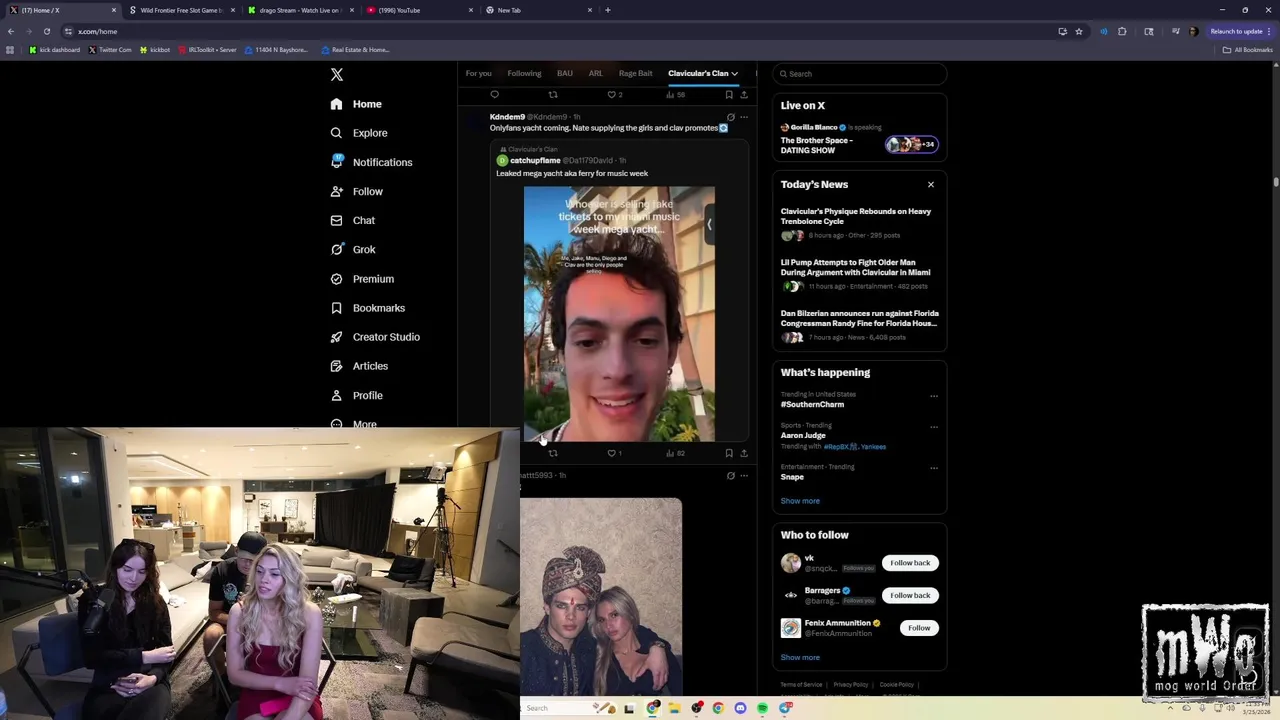
Task: Repost the catchupflame yacht video post
Action: click(x=553, y=453)
